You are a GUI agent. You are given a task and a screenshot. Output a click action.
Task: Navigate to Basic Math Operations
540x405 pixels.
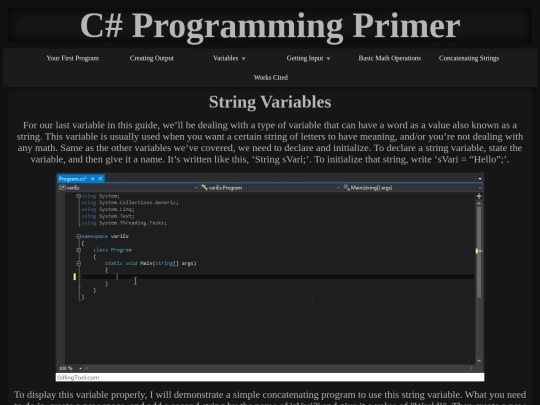(x=390, y=58)
